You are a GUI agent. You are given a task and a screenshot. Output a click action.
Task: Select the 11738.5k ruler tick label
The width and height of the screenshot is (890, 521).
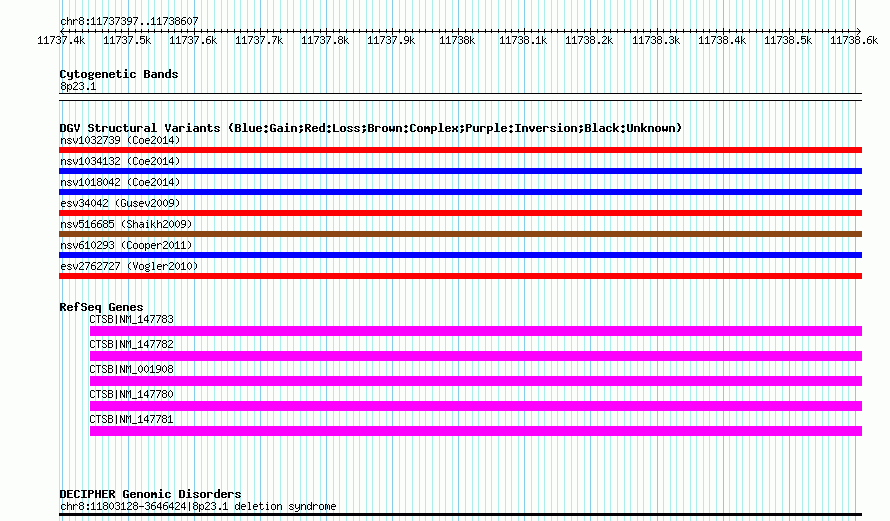tap(788, 41)
